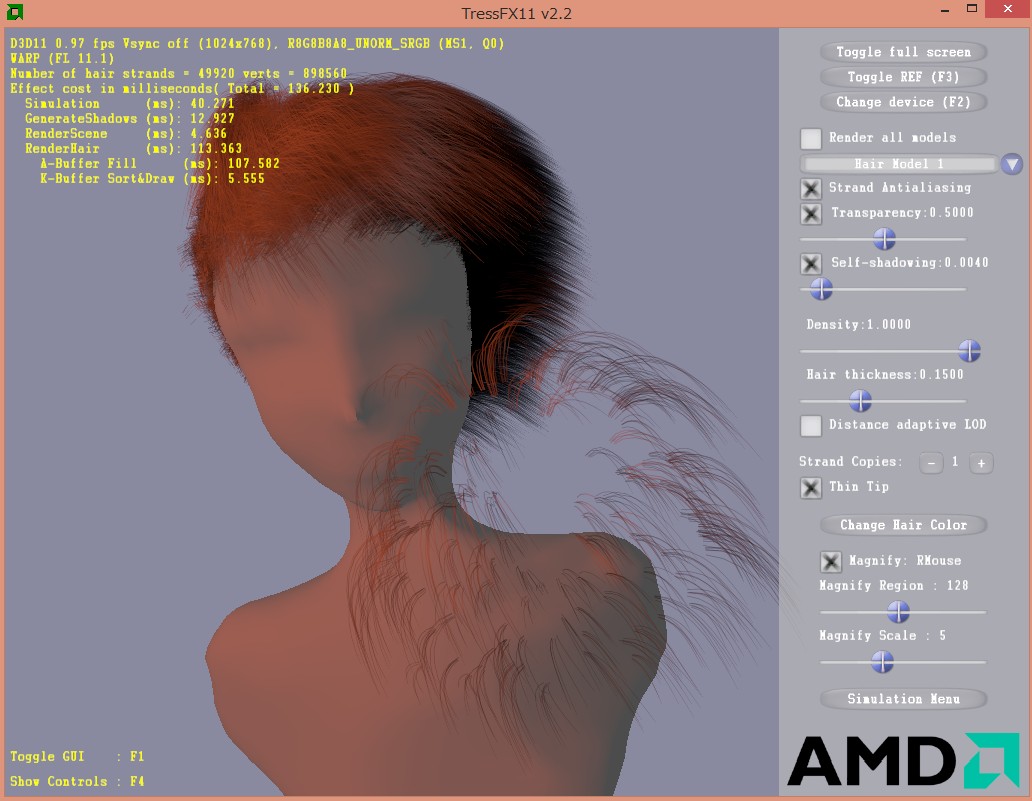Screen dimensions: 1032x801
Task: Click Change device (F2)
Action: tap(903, 102)
